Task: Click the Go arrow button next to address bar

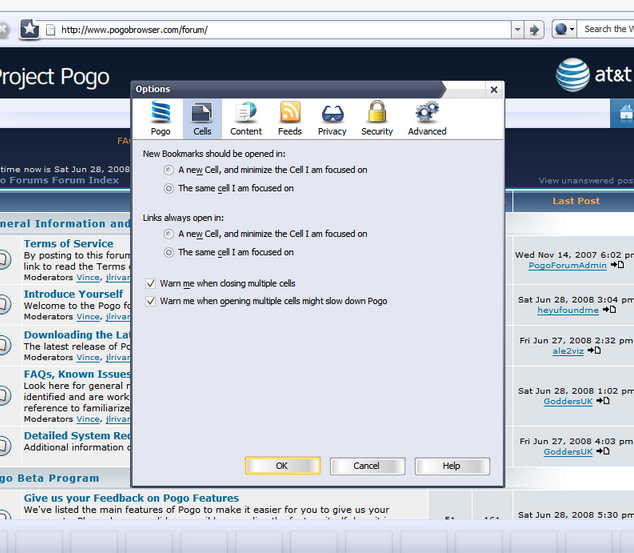Action: [x=534, y=30]
